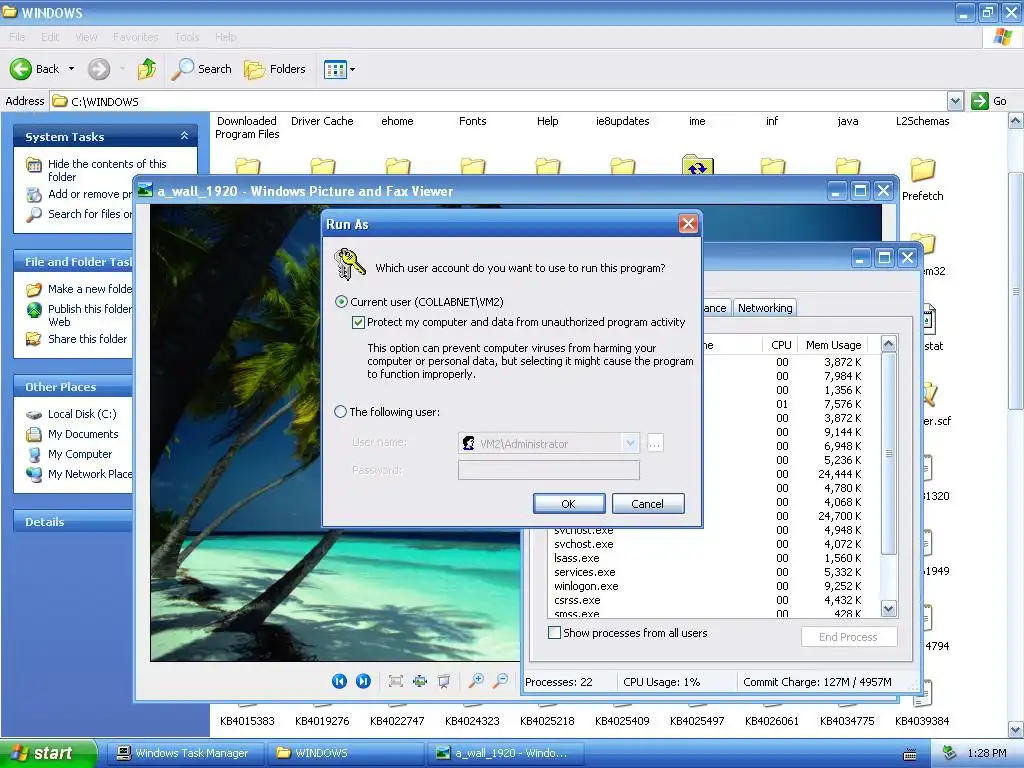1024x768 pixels.
Task: Open the Start menu
Action: (x=47, y=753)
